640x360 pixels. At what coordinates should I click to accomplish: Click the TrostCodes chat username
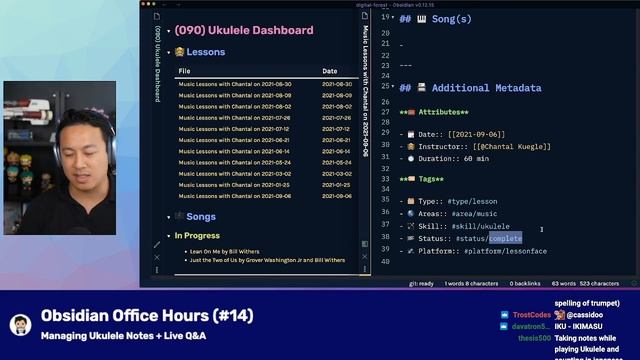pyautogui.click(x=531, y=315)
